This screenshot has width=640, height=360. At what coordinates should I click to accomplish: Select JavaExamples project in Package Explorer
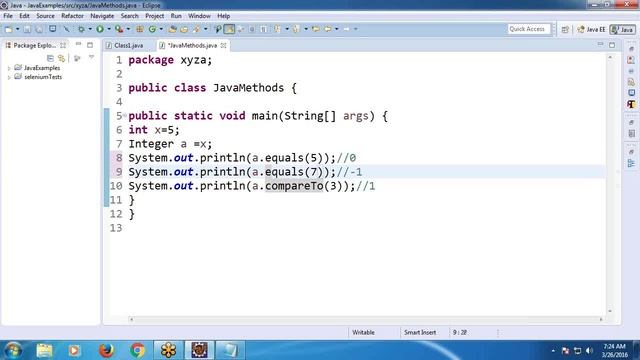(42, 68)
